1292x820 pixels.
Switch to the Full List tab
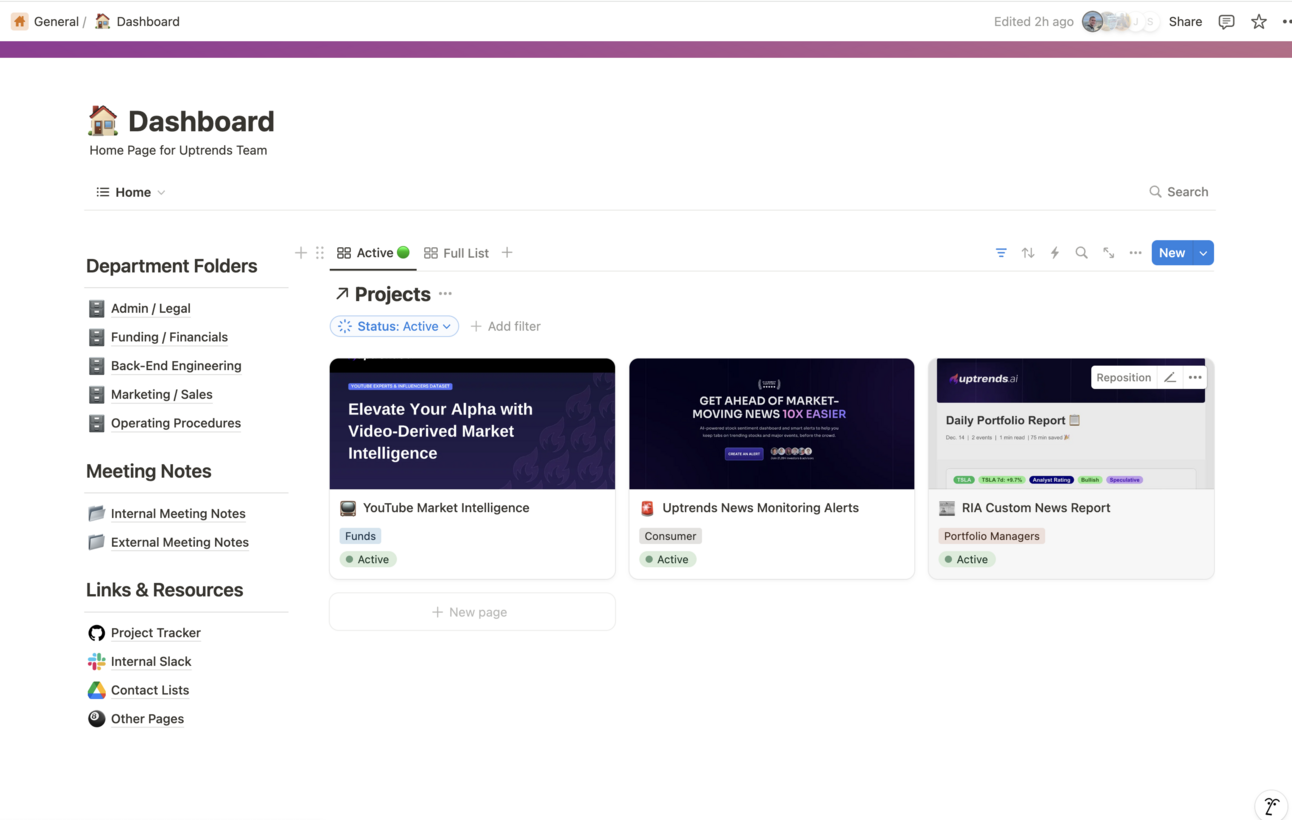coord(456,253)
